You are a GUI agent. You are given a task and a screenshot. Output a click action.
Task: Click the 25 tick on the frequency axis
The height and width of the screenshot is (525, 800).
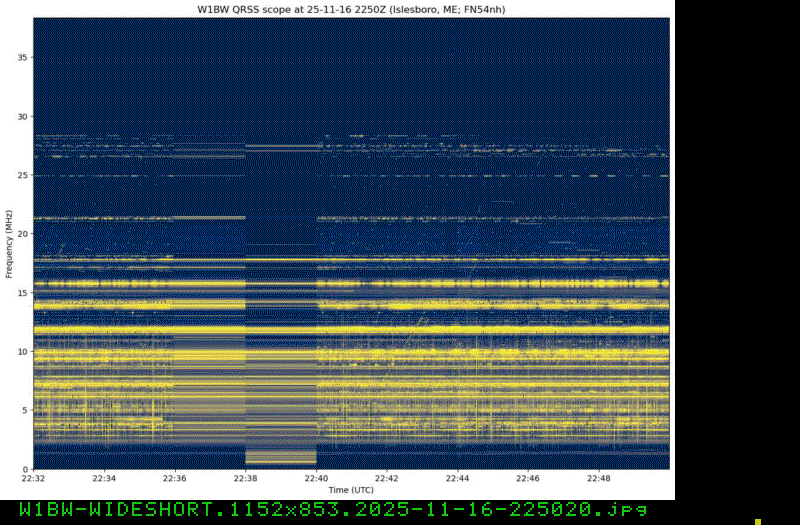(24, 175)
